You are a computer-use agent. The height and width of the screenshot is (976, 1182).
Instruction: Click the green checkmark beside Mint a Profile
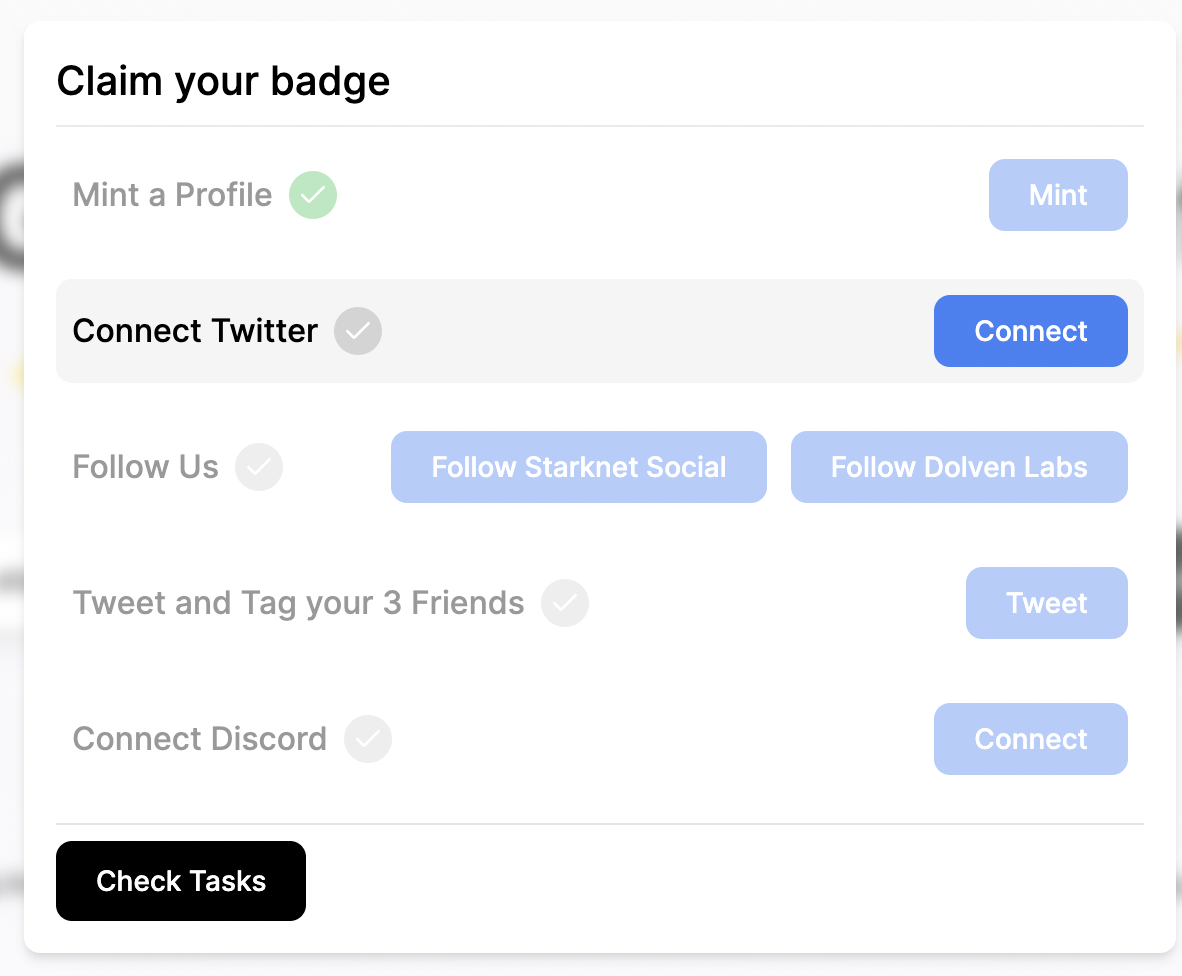pos(313,195)
